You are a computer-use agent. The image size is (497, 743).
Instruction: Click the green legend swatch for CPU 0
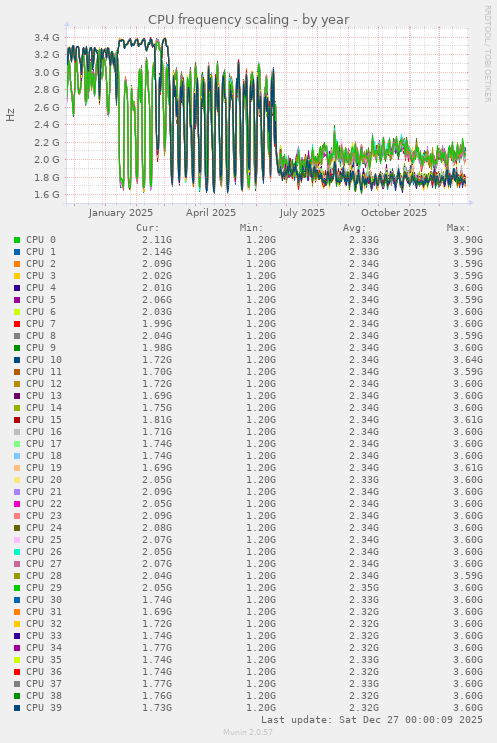click(x=17, y=240)
